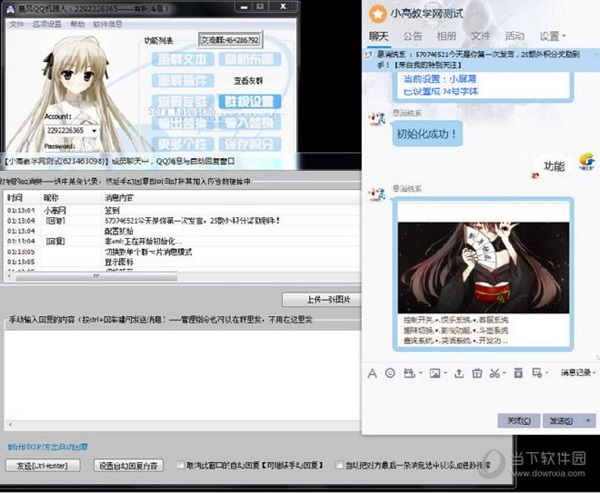Click own avatar next to 功能 message
600x493 pixels.
tap(587, 162)
